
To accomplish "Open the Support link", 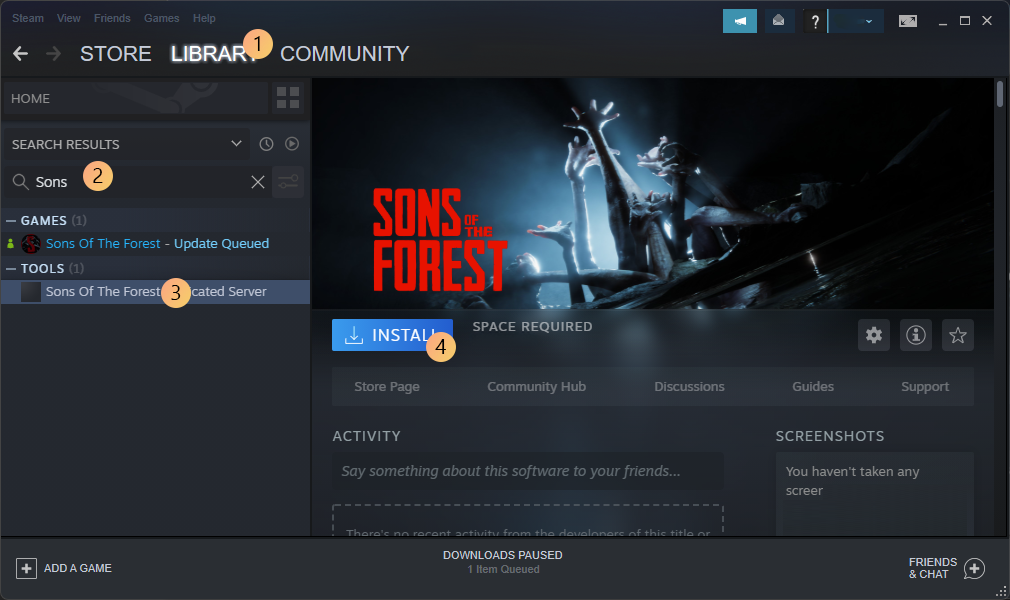I will (x=925, y=387).
